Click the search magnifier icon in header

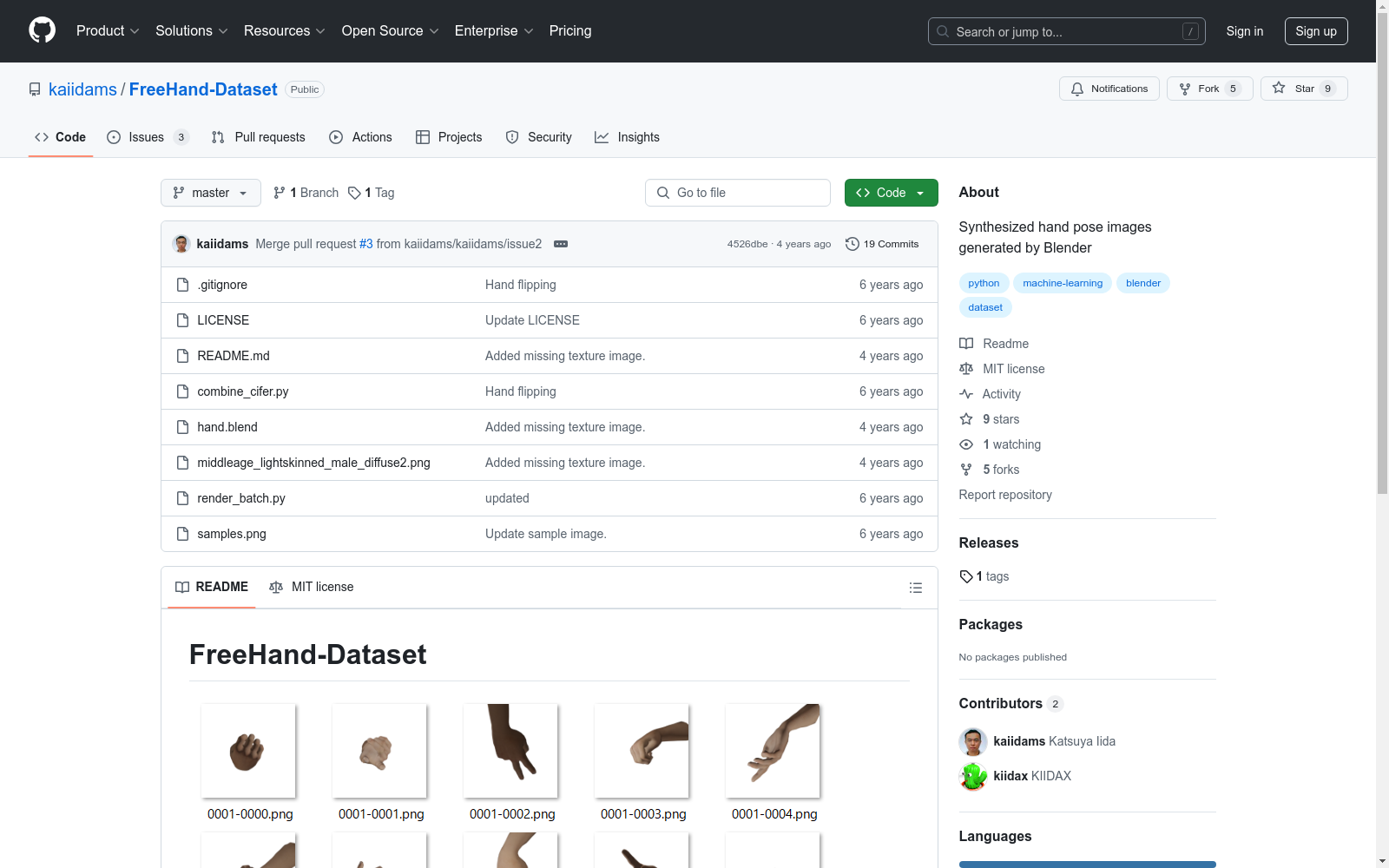coord(943,31)
